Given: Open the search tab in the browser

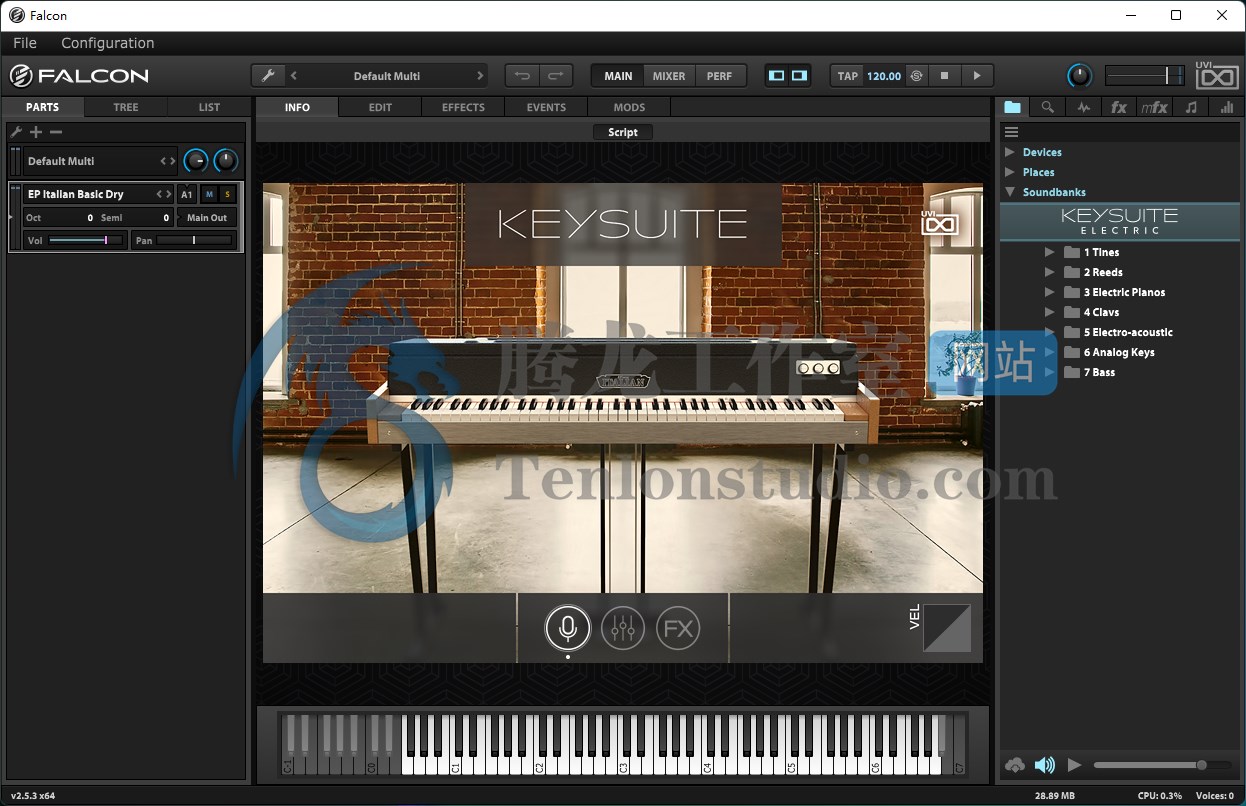Looking at the screenshot, I should (1048, 107).
